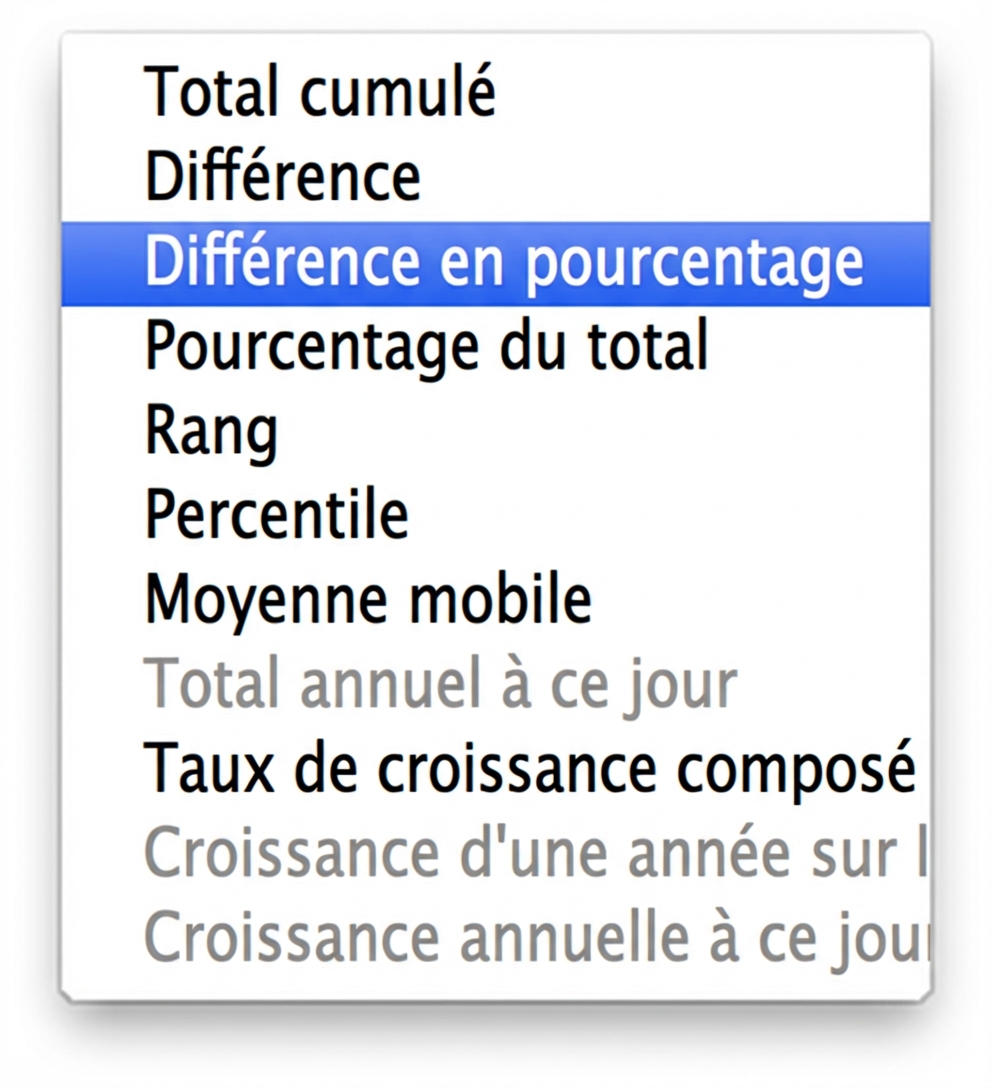Click the greyed Total annuel à ce jour item
Viewport: 992px width, 1088px height.
coord(495,686)
